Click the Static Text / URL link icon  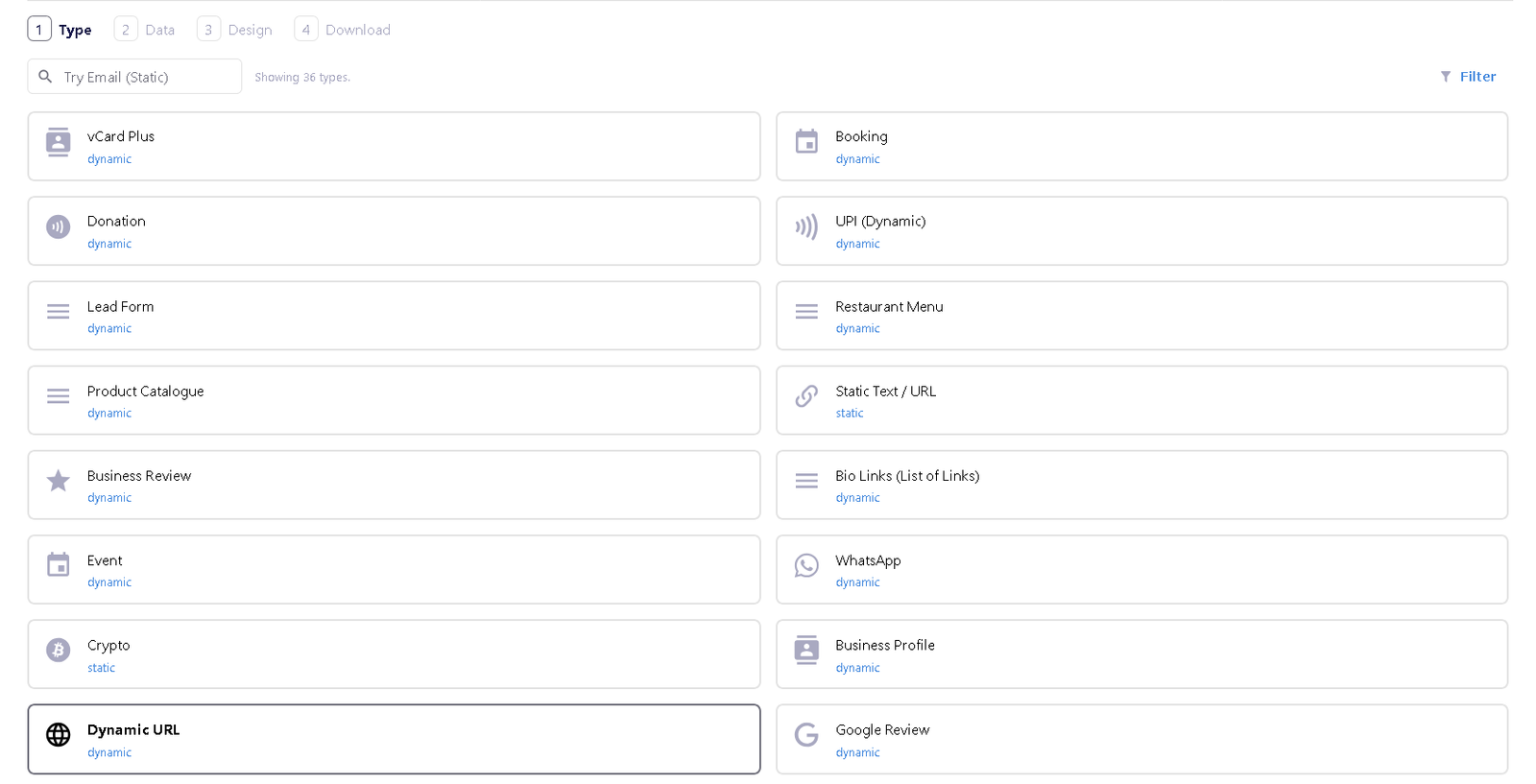tap(806, 395)
